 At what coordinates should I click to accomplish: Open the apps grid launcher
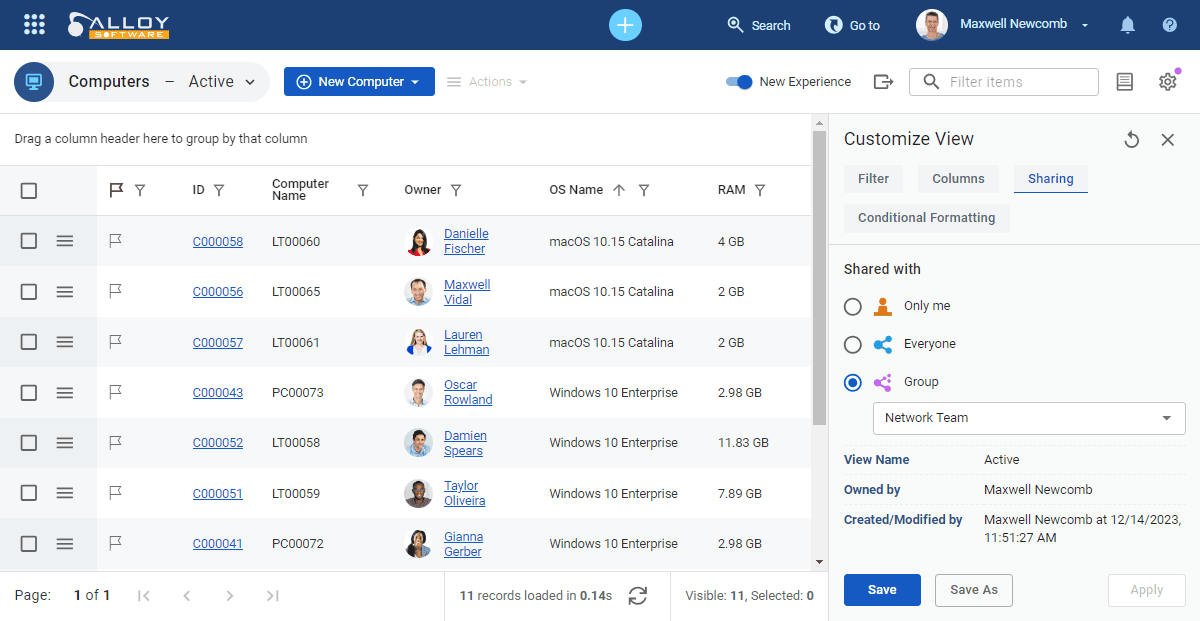coord(34,25)
